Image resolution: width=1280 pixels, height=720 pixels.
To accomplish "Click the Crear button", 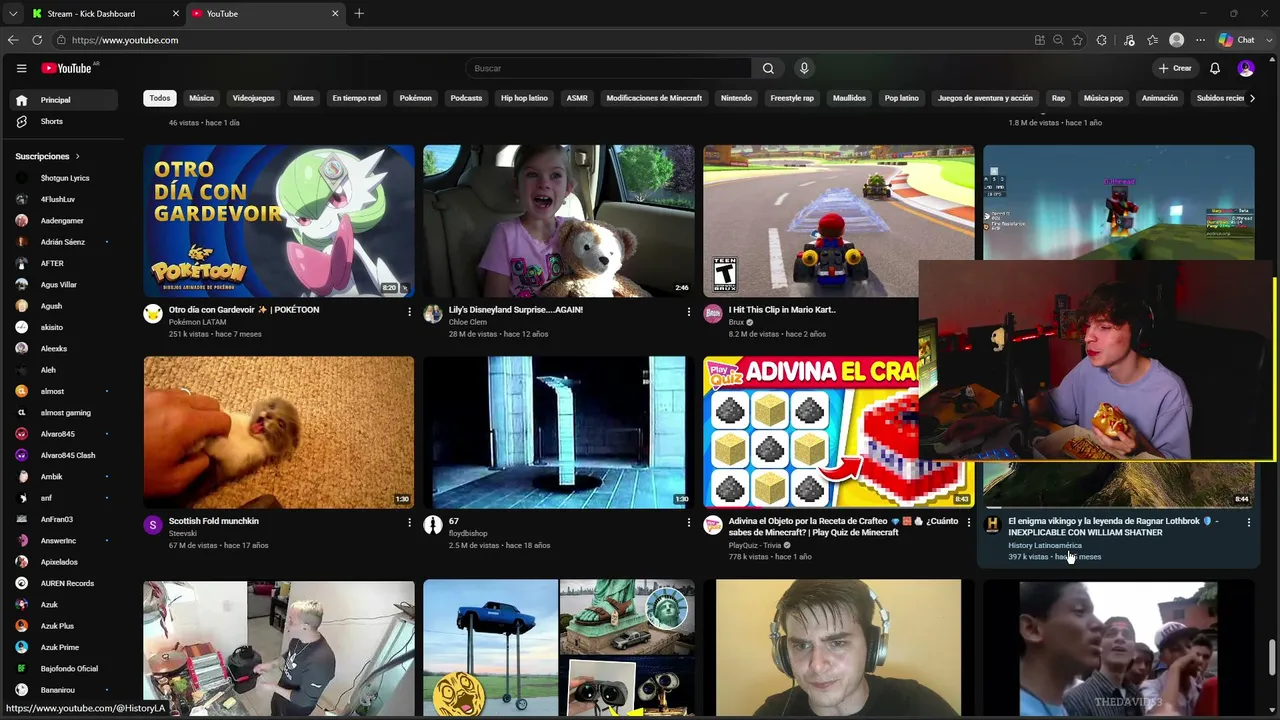I will click(x=1175, y=68).
